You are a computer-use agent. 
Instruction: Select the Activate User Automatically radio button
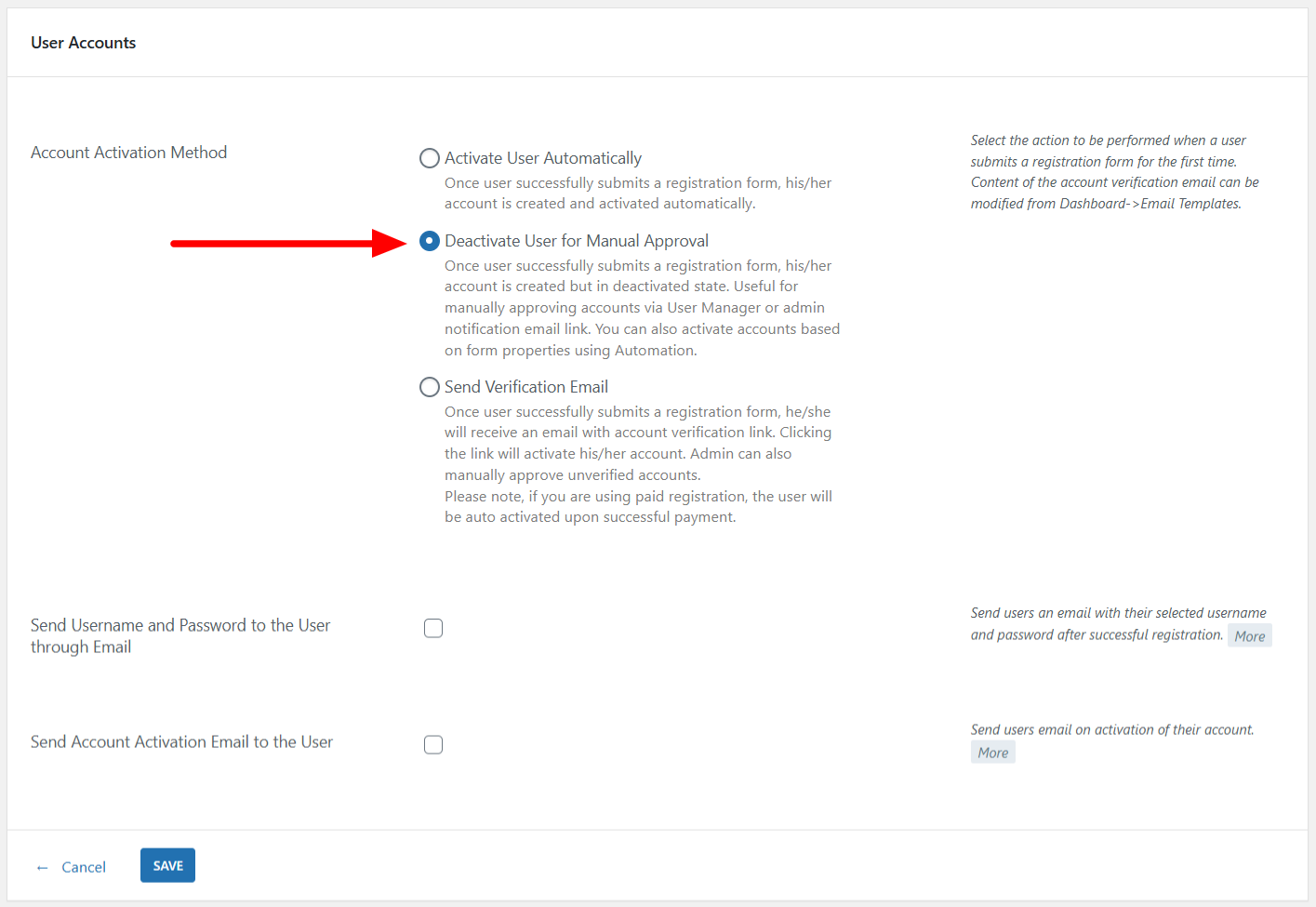pos(430,158)
